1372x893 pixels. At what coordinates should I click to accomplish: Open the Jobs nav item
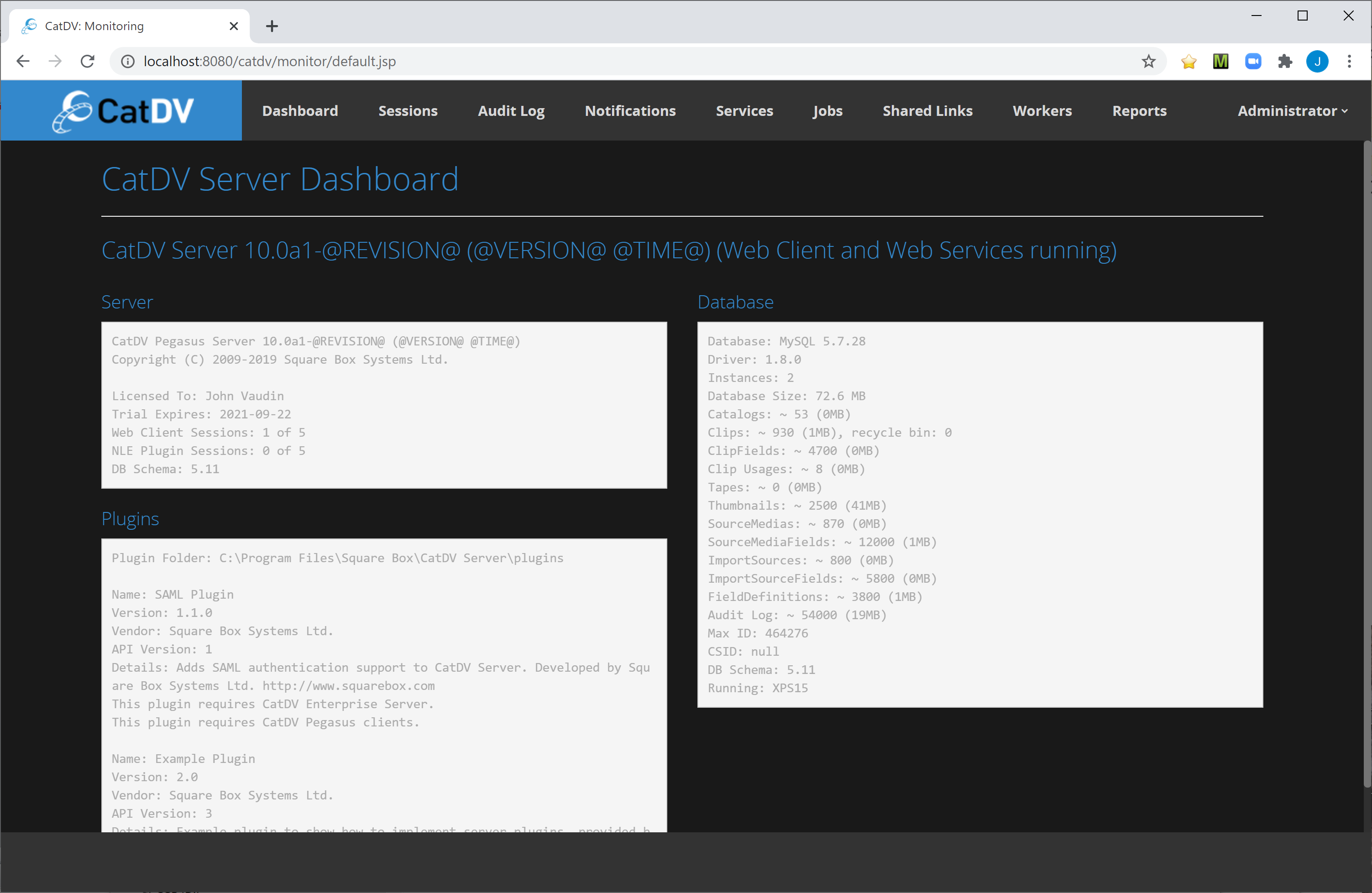coord(827,111)
